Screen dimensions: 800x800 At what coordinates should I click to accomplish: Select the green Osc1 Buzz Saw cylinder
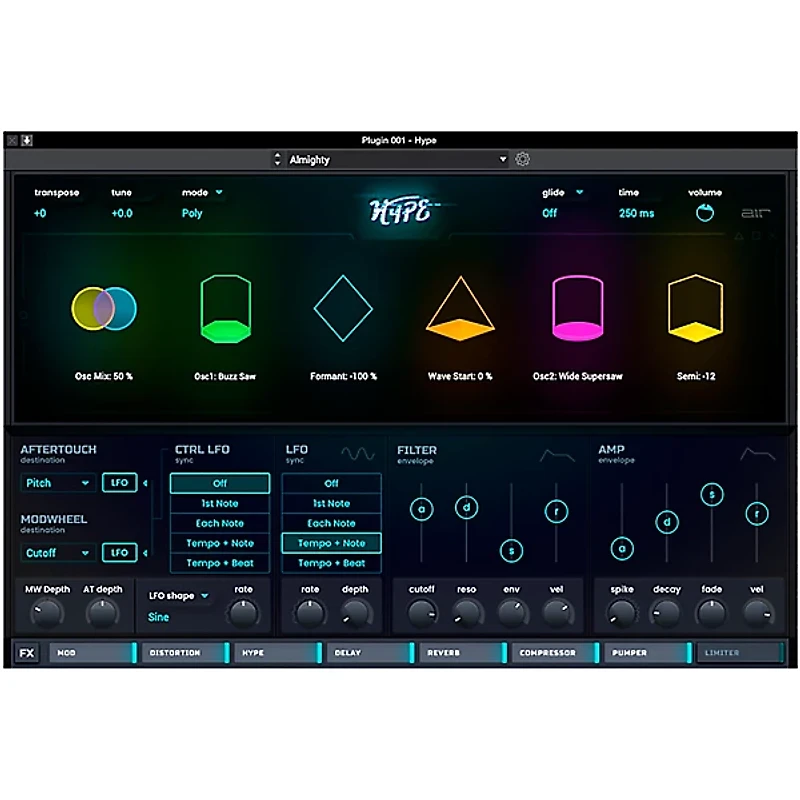pos(225,308)
